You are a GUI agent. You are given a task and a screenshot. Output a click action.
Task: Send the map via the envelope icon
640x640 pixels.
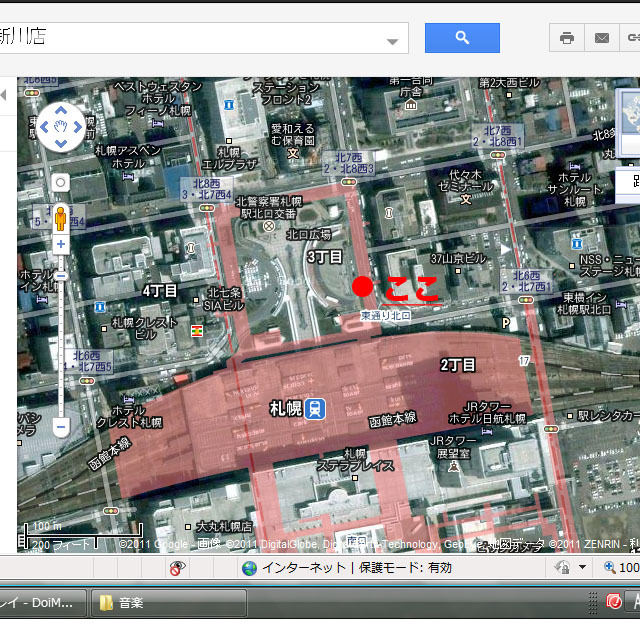pos(602,38)
